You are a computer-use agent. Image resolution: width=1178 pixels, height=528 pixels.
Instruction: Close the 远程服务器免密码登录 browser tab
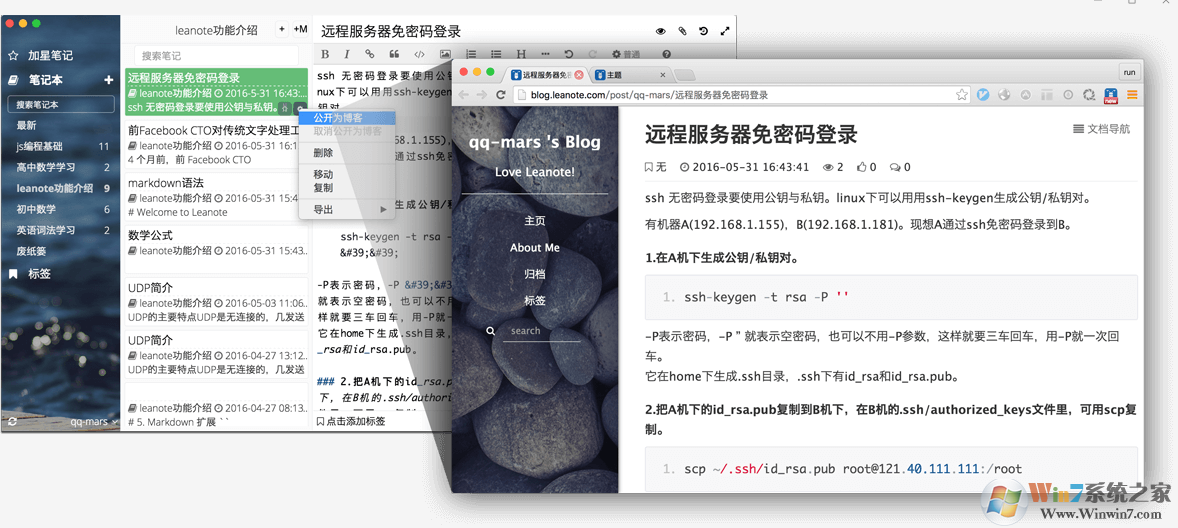[x=578, y=75]
